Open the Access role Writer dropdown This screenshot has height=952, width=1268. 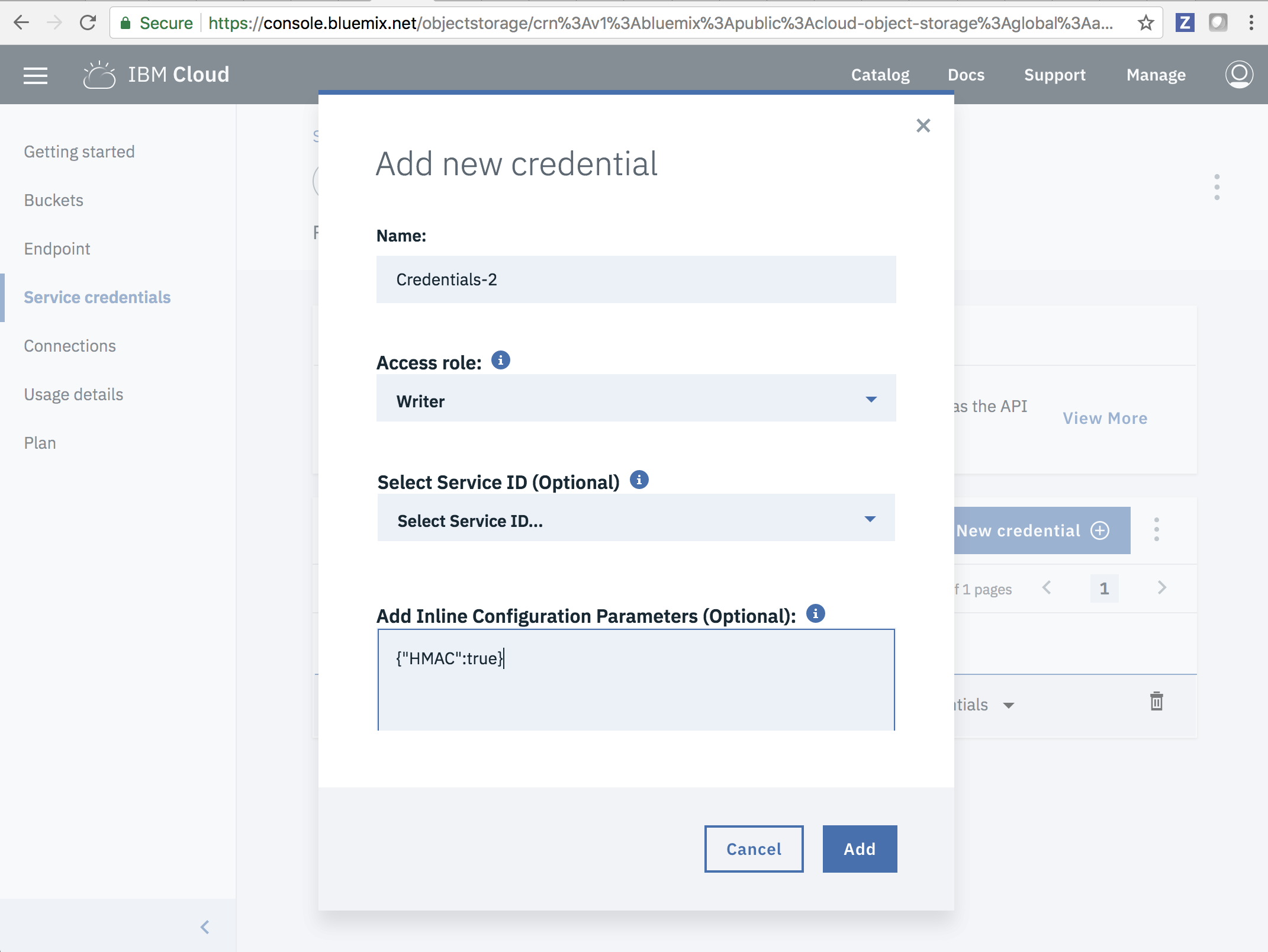[636, 398]
